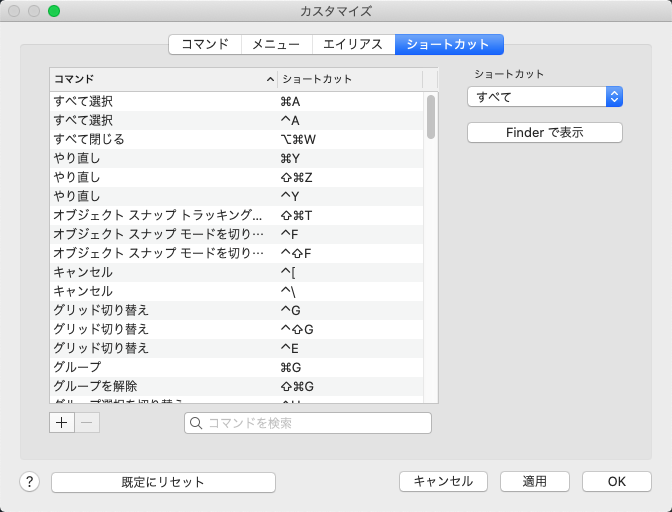Click the plus icon to add shortcut
The height and width of the screenshot is (512, 672).
(62, 423)
